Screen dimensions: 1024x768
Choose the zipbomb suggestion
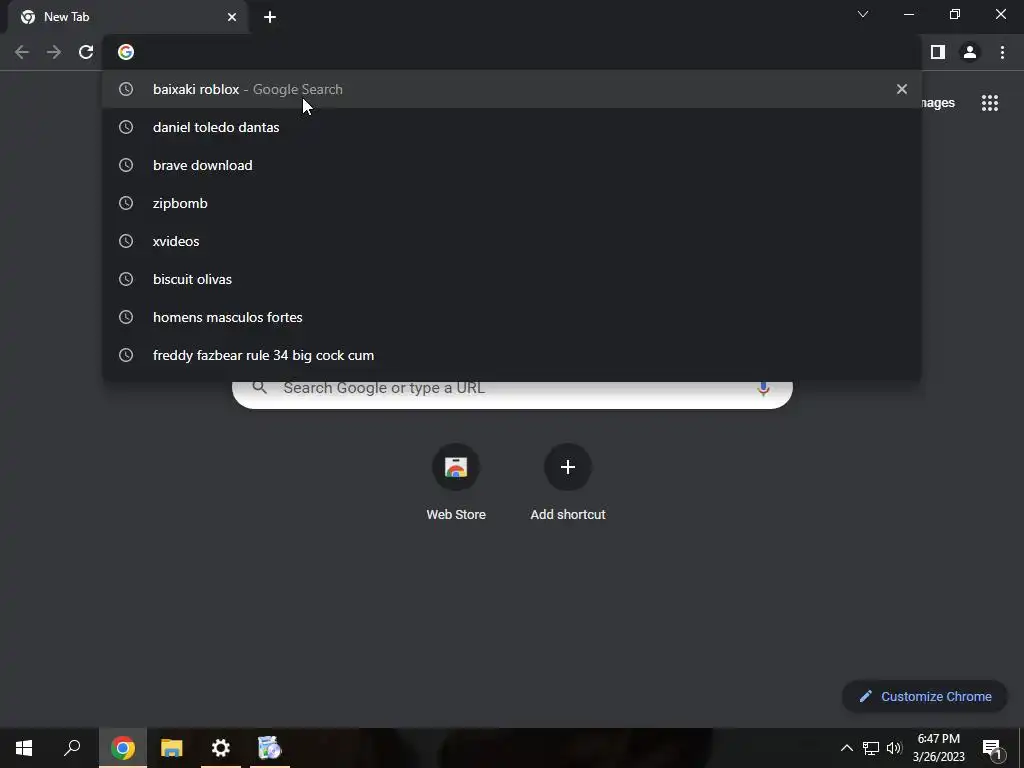coord(512,203)
